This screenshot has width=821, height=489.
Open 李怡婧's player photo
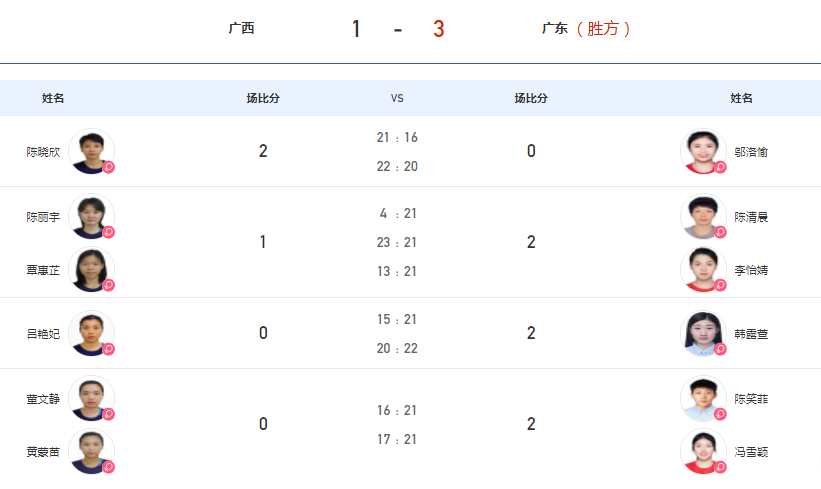[703, 270]
